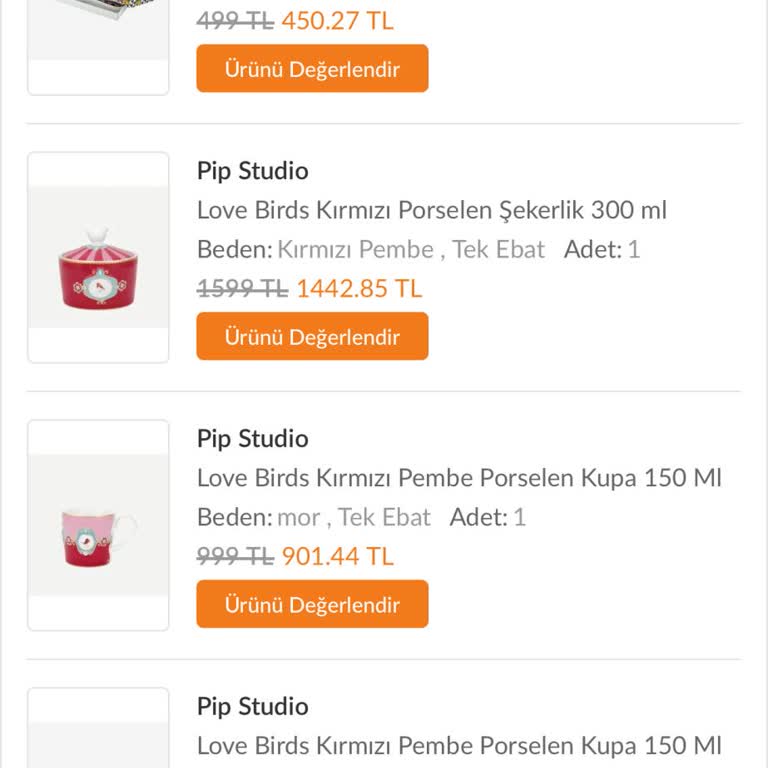
Task: Tap the crossed-out 1599 TL original price
Action: coord(242,289)
